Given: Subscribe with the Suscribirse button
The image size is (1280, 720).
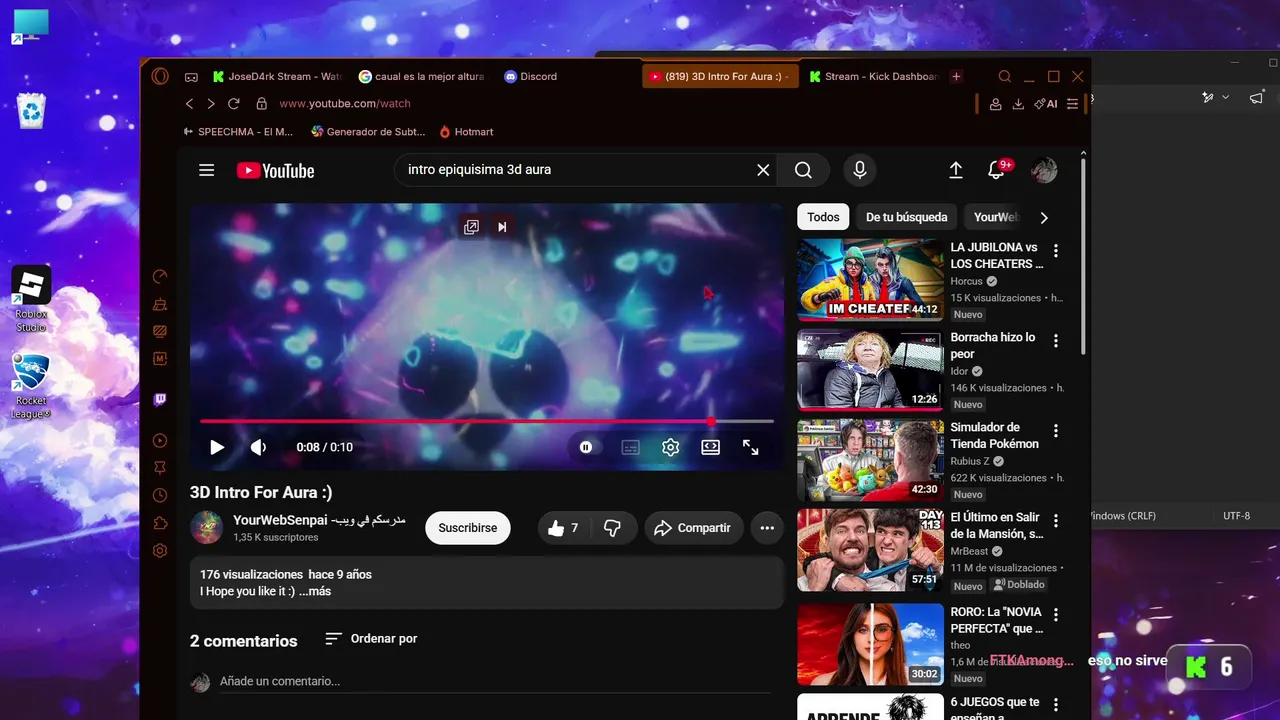Looking at the screenshot, I should [x=468, y=528].
